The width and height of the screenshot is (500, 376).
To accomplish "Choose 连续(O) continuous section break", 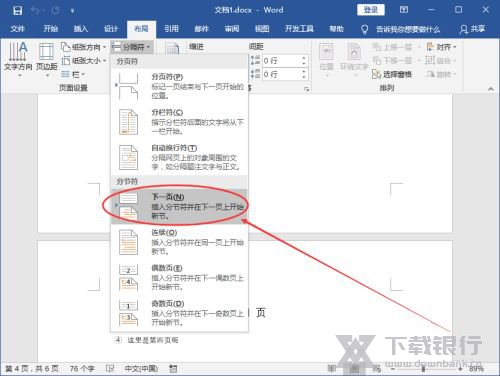I will coord(179,241).
